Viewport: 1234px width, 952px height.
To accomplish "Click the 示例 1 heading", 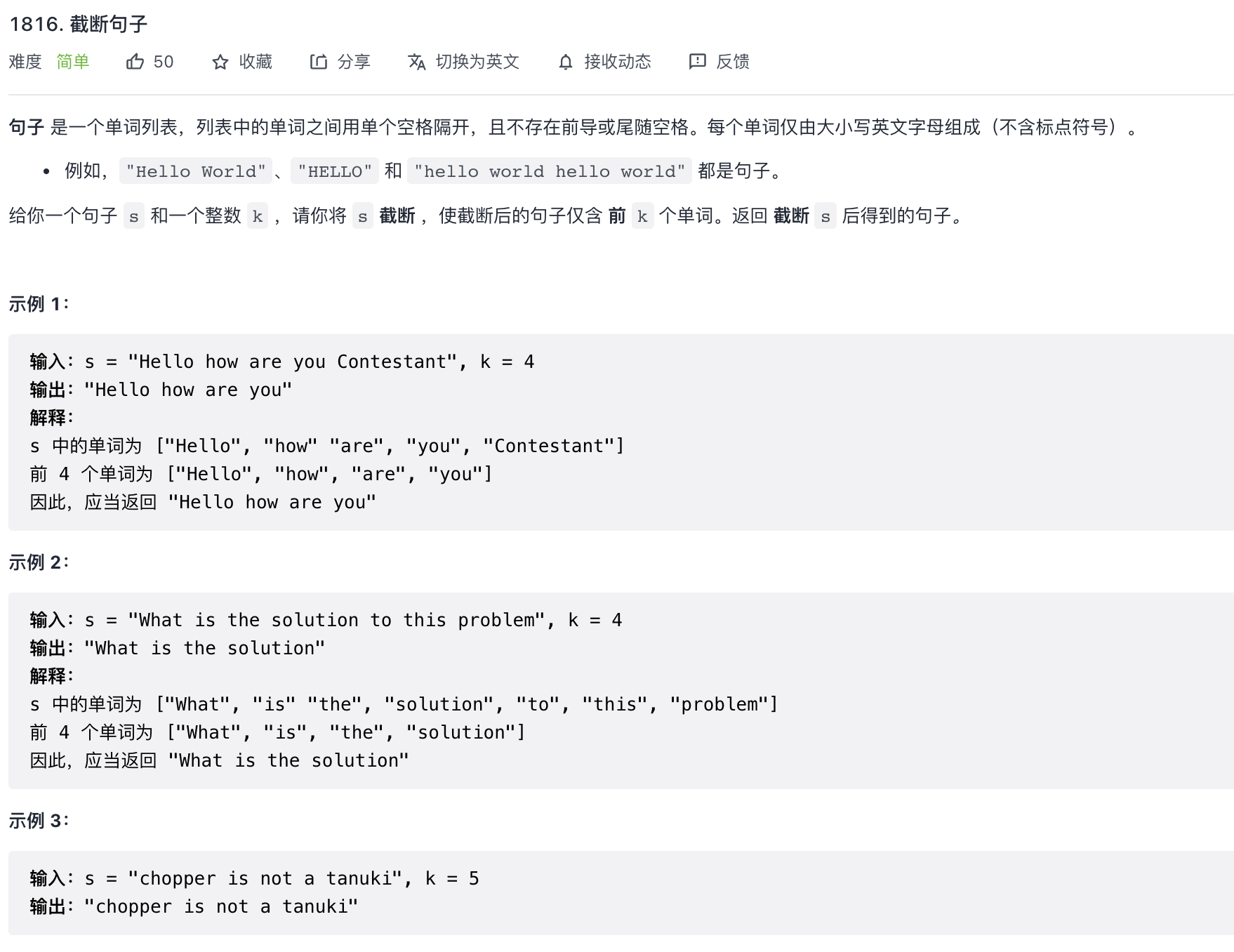I will [39, 304].
